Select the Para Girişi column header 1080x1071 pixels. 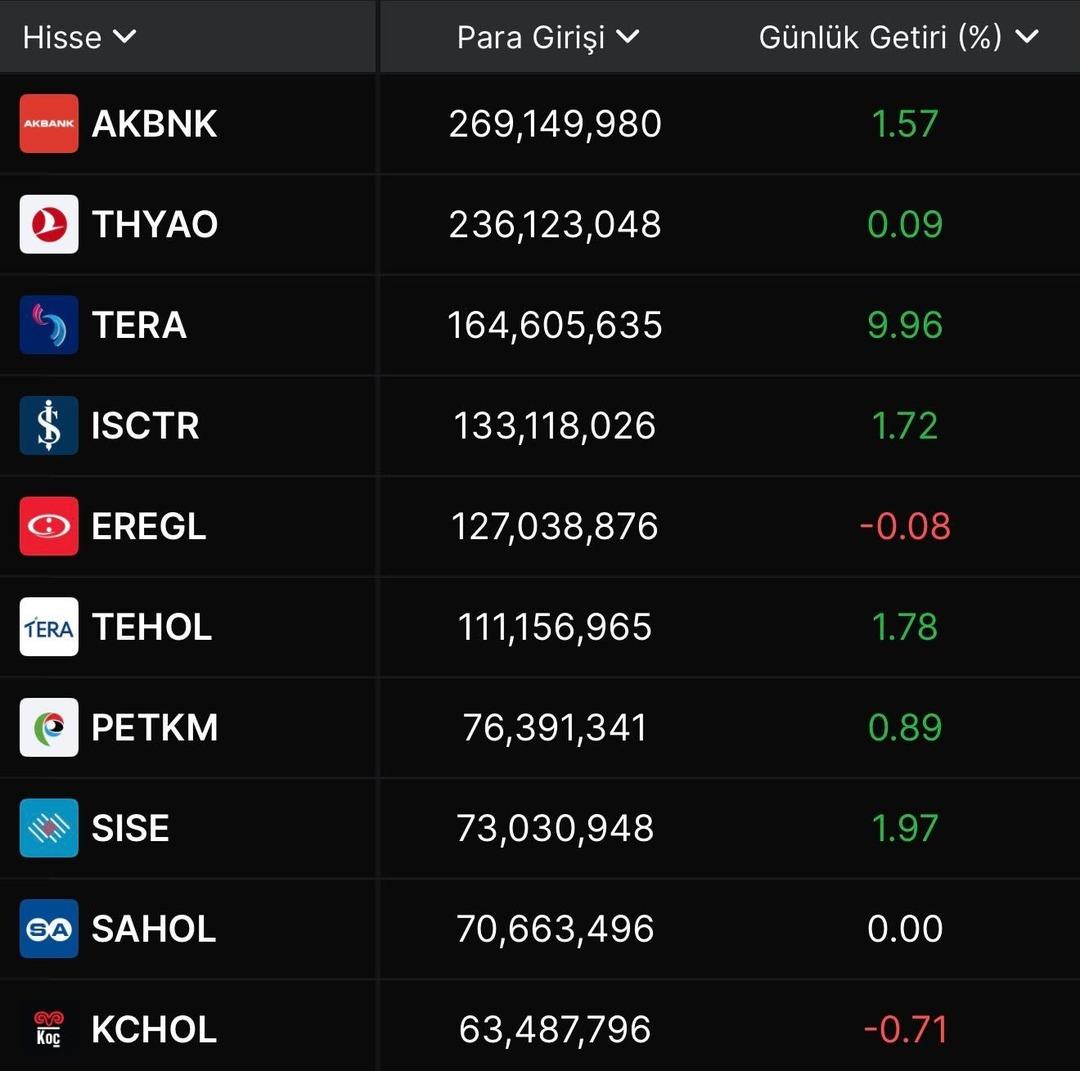531,37
